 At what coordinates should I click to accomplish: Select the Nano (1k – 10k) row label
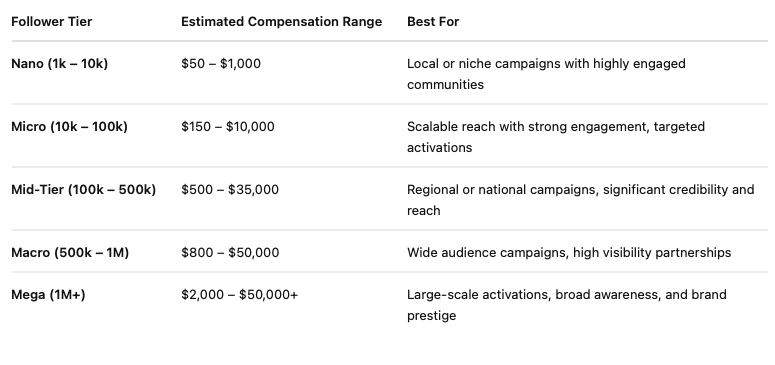(x=59, y=64)
